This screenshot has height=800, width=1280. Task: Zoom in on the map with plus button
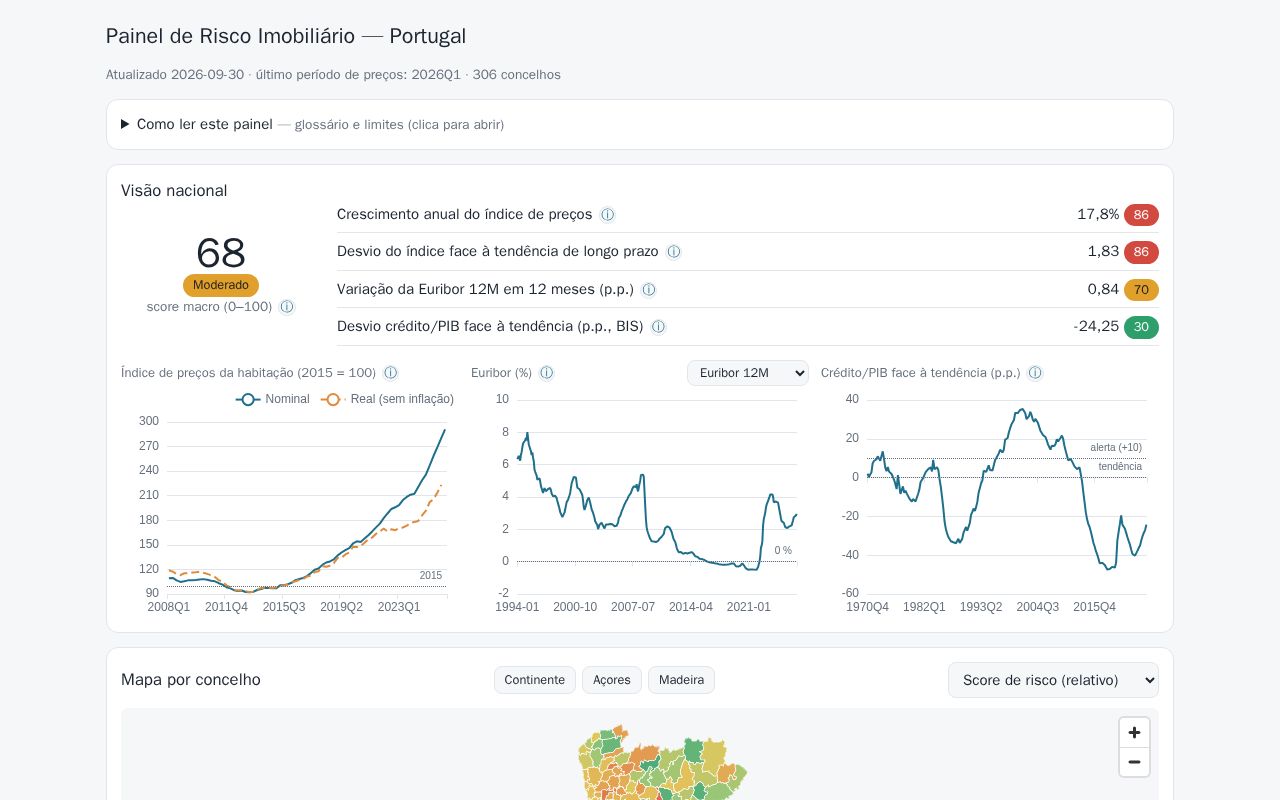[x=1134, y=733]
